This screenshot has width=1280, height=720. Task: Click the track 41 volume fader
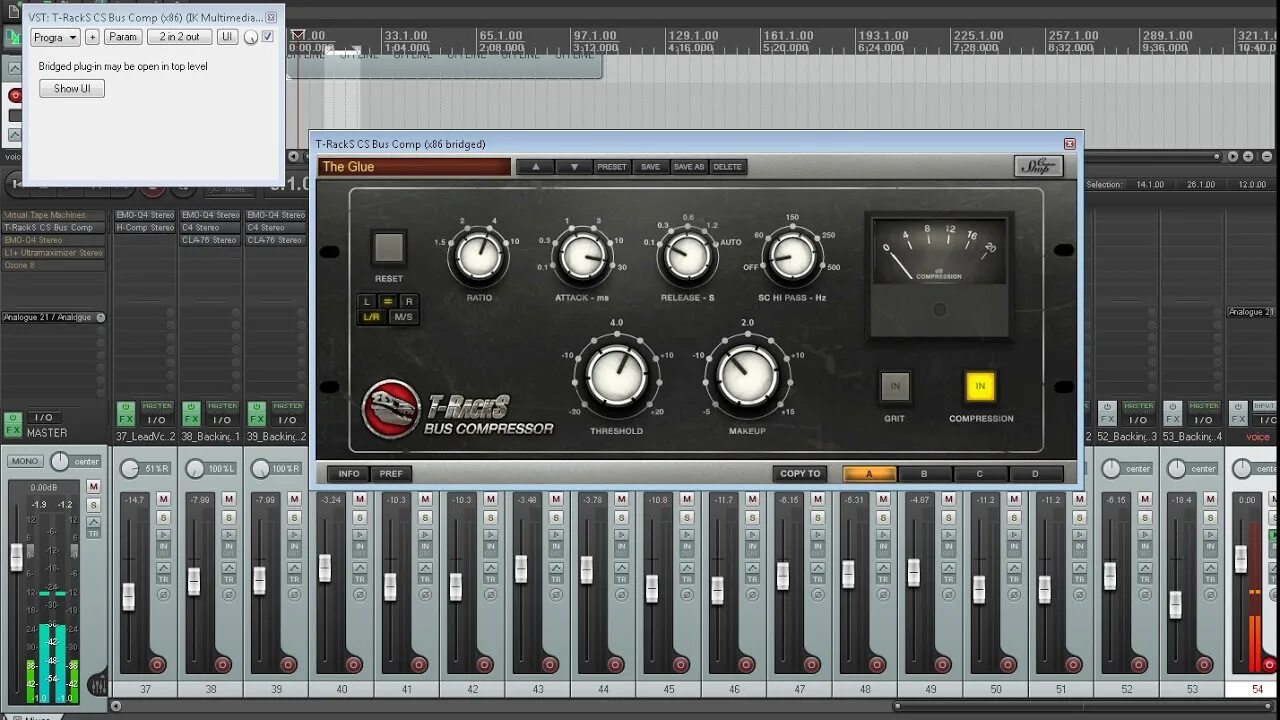coord(390,587)
